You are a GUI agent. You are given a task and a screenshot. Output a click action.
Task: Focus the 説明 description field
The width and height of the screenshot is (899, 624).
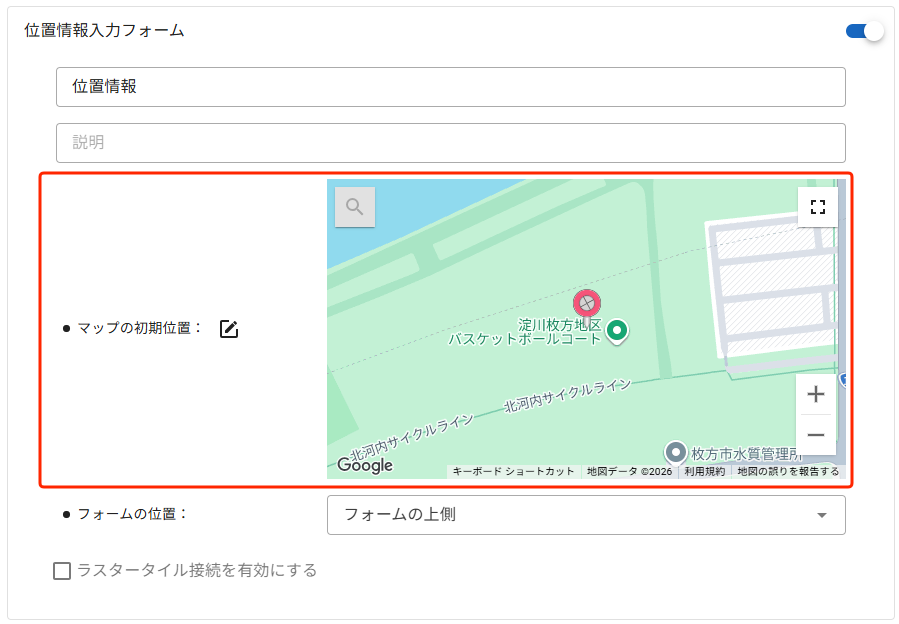[x=451, y=143]
